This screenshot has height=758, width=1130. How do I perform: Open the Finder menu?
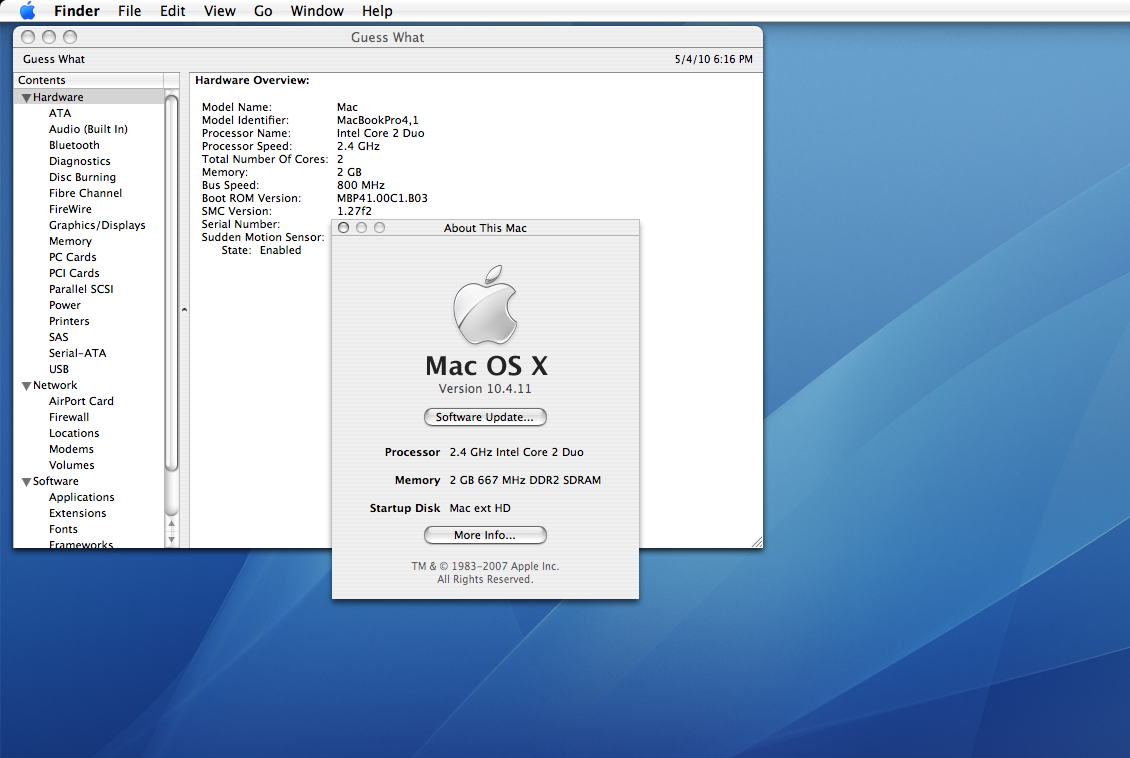coord(76,11)
